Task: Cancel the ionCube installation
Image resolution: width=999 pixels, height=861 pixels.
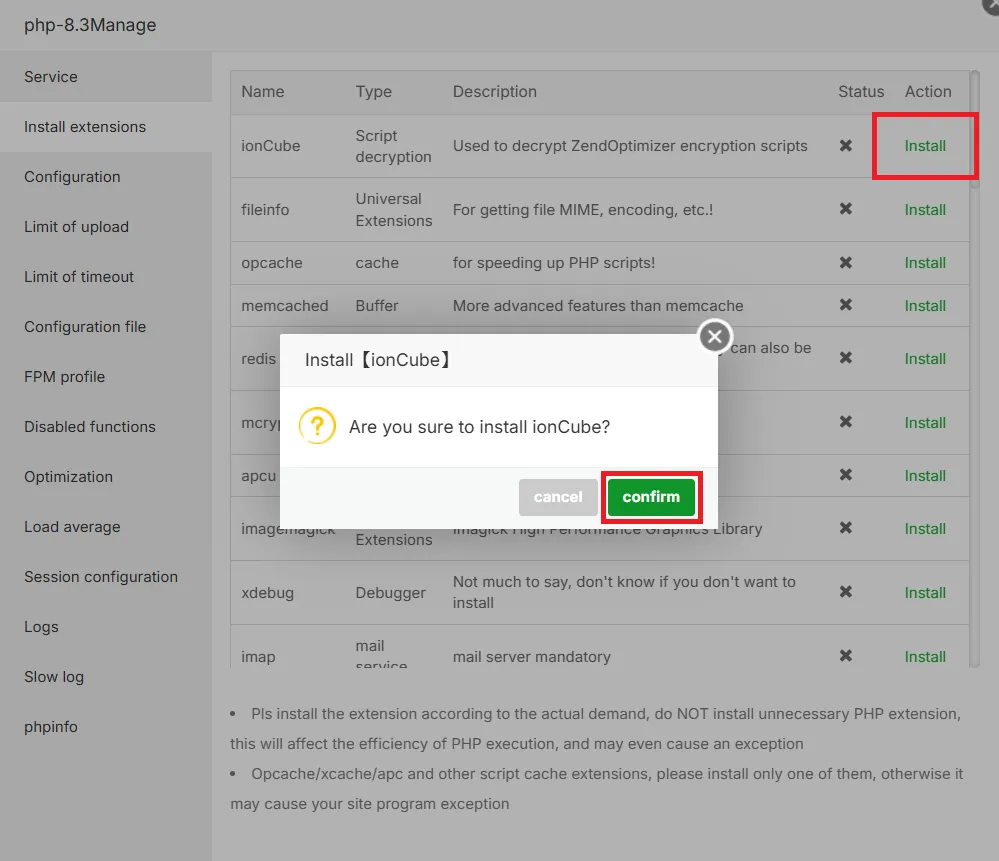Action: click(558, 496)
